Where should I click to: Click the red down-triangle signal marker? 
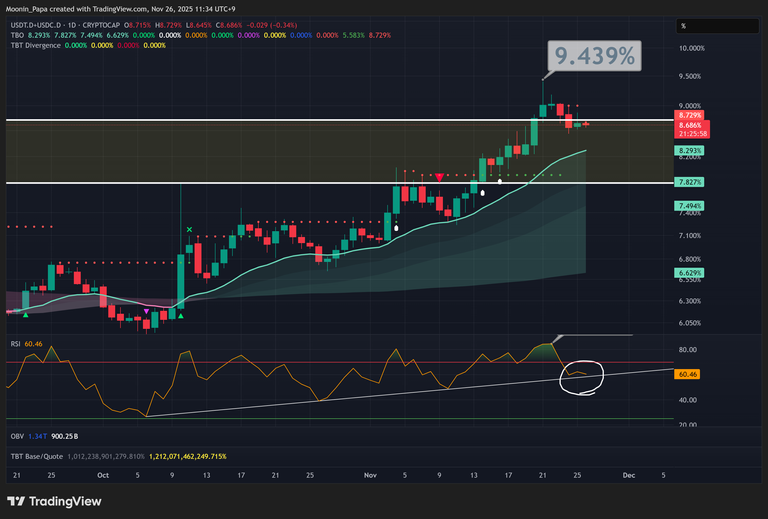439,177
